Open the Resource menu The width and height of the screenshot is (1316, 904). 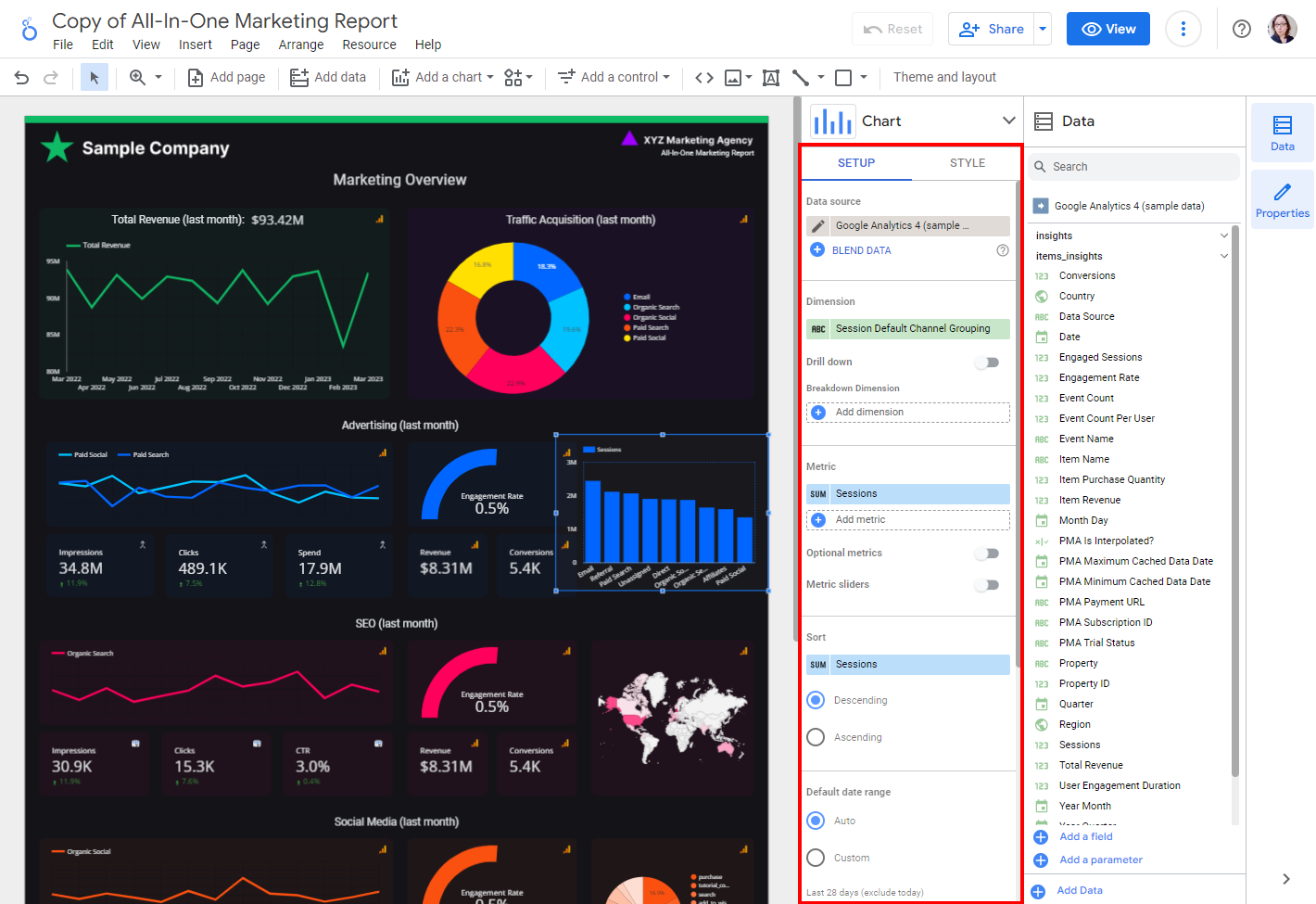[x=369, y=44]
